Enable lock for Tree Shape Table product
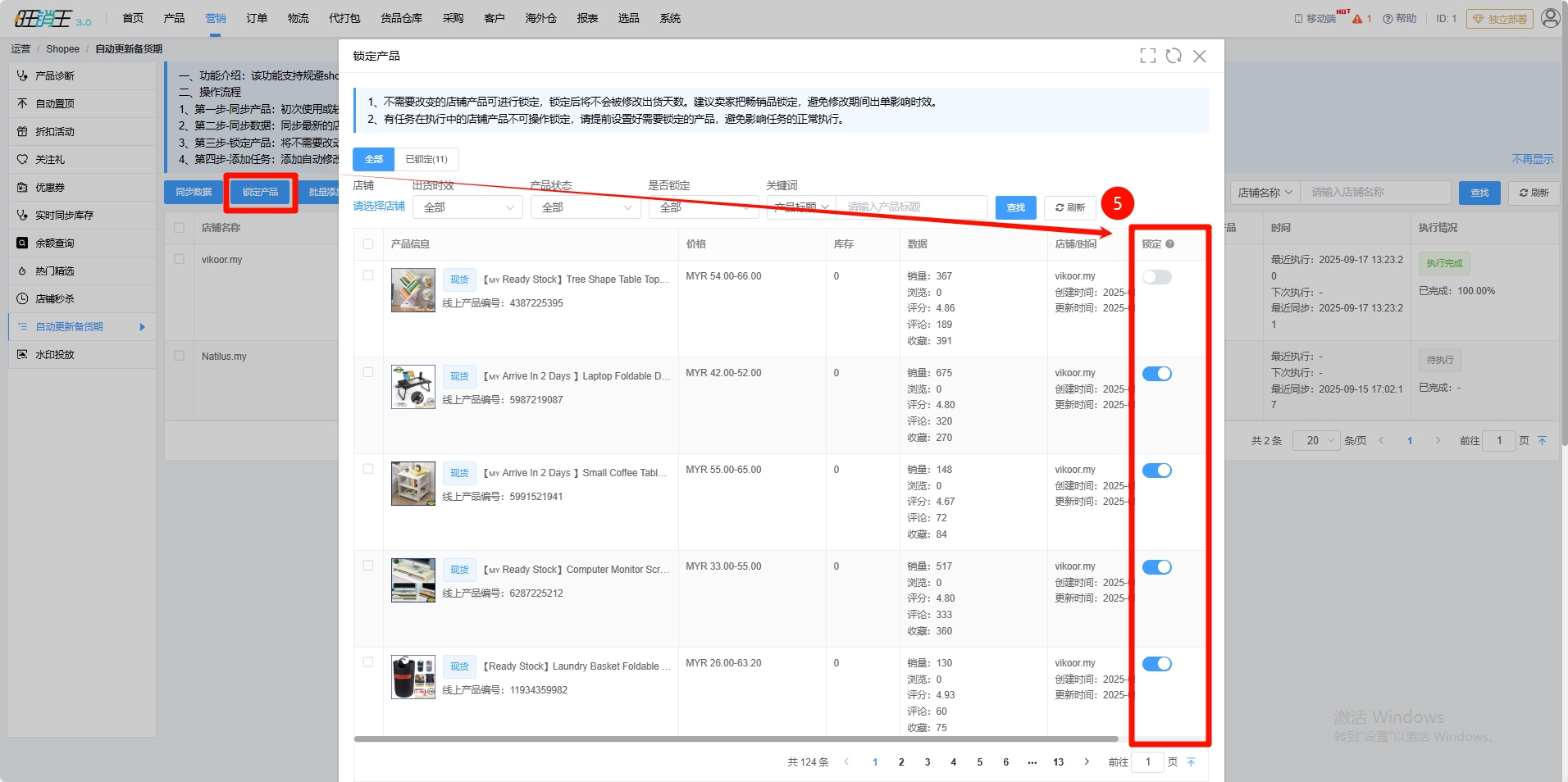Image resolution: width=1568 pixels, height=782 pixels. pyautogui.click(x=1156, y=277)
